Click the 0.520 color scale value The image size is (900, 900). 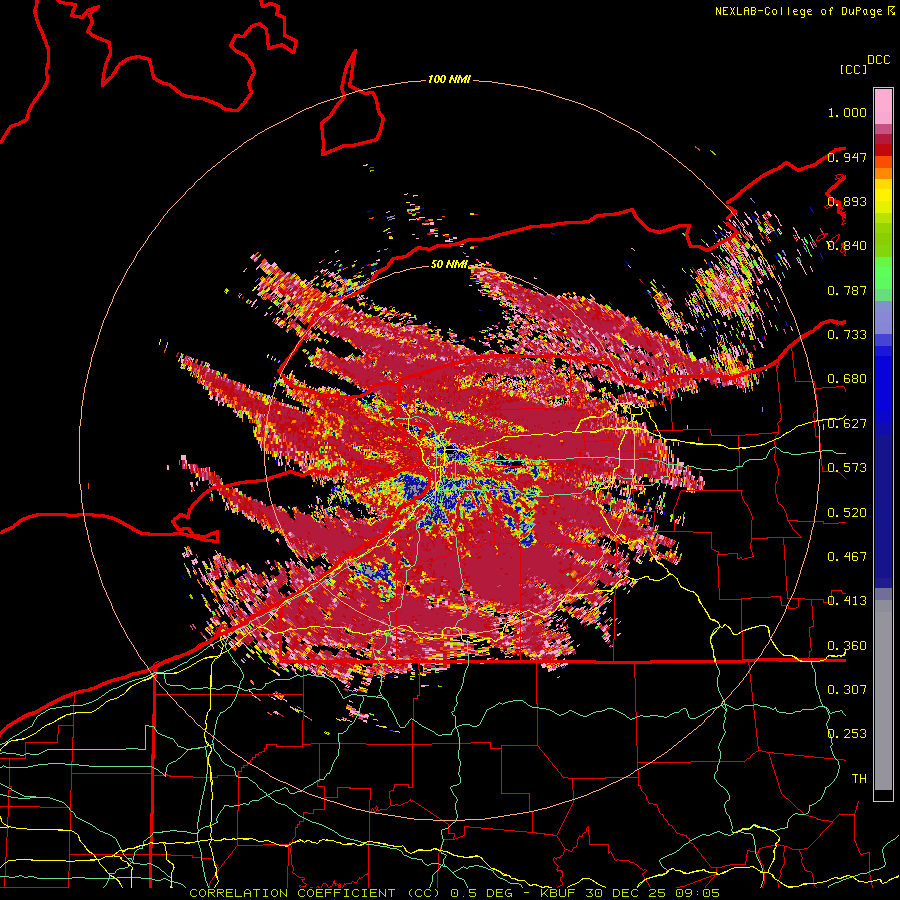(x=847, y=513)
